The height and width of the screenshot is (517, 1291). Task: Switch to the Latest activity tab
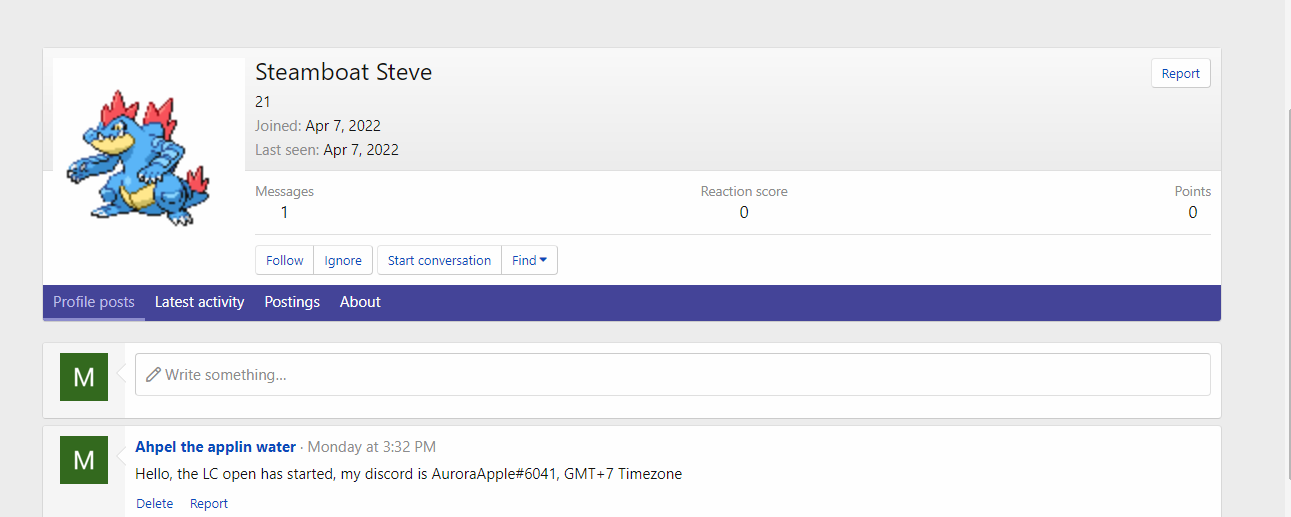199,302
